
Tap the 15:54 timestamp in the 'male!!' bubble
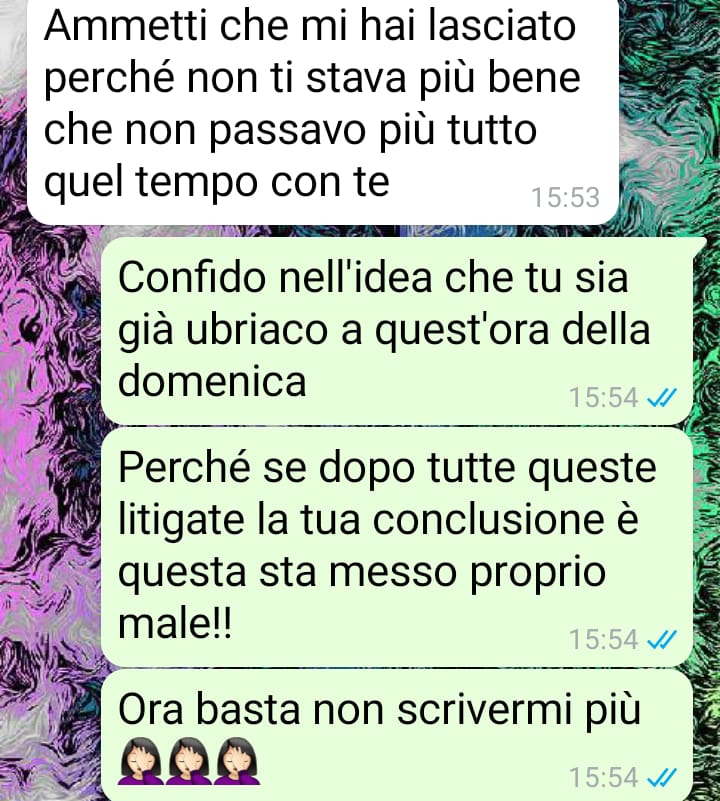click(x=604, y=639)
